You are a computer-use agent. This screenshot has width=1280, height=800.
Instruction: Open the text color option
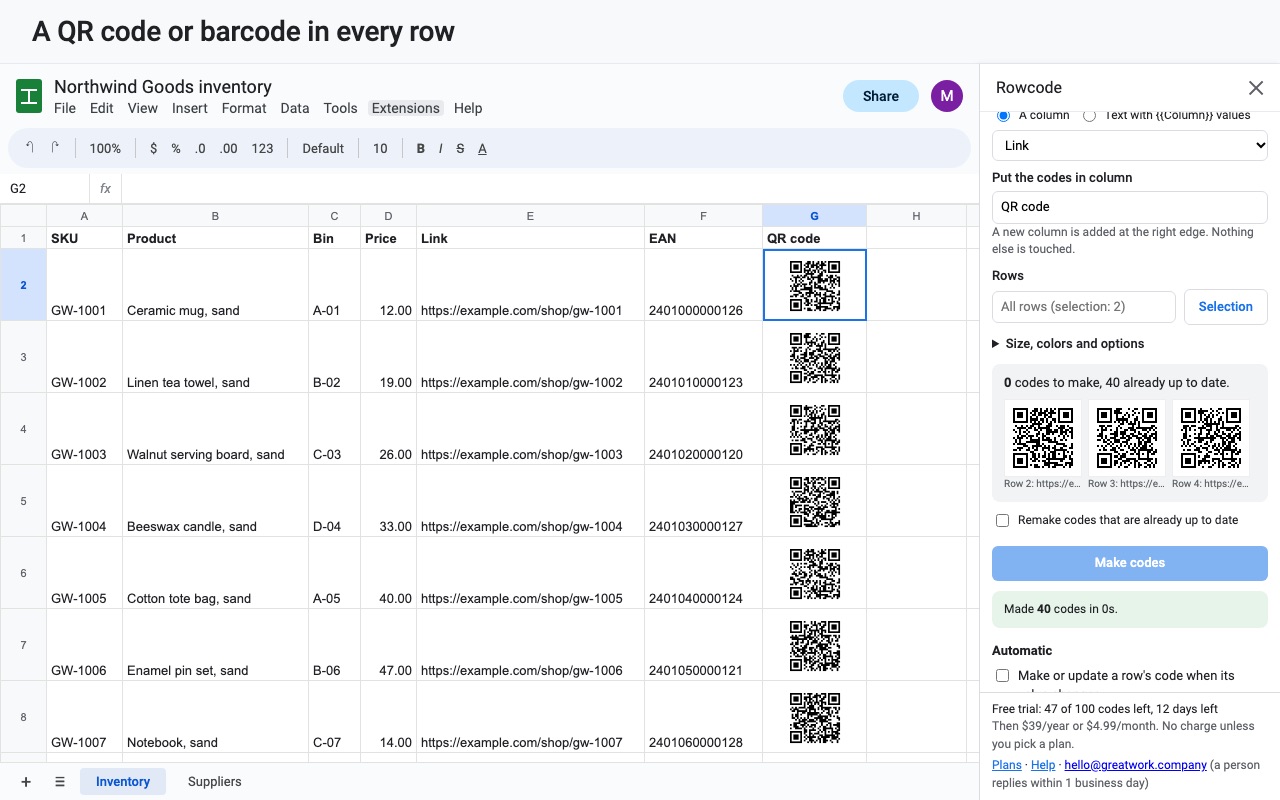[482, 148]
